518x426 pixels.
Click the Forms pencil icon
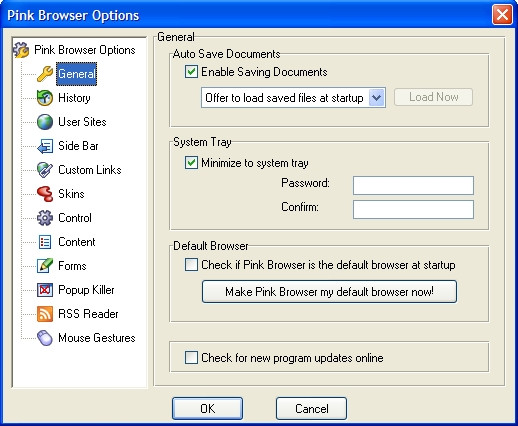(x=45, y=266)
